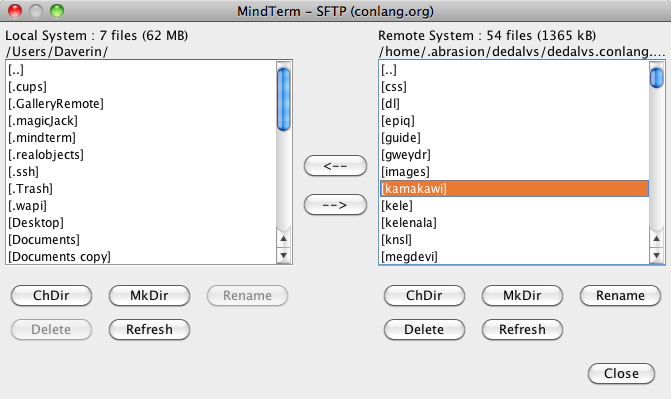The image size is (671, 399).
Task: Click the remote list scrollbar thumb
Action: coord(656,78)
